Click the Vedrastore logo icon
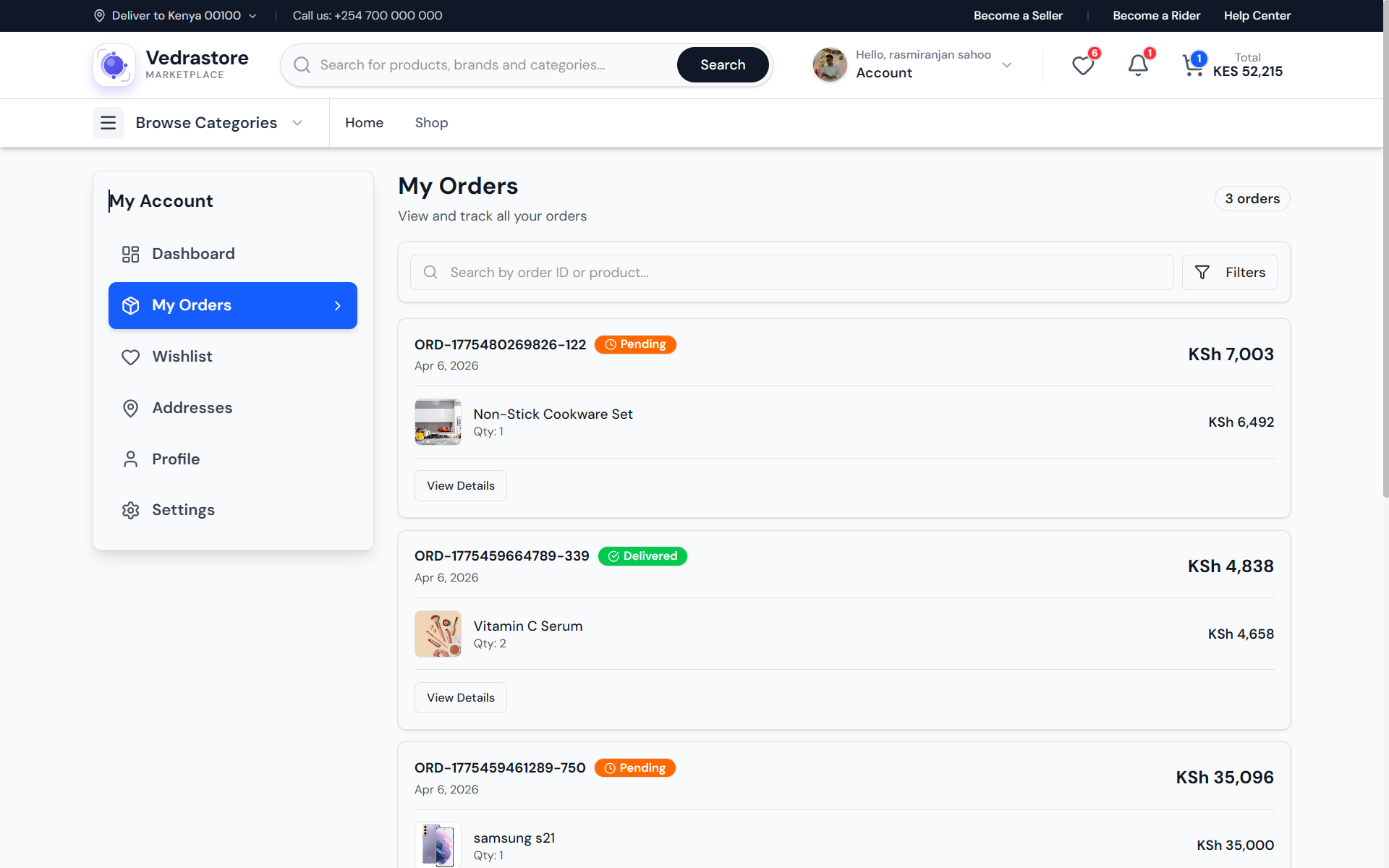 pos(114,65)
